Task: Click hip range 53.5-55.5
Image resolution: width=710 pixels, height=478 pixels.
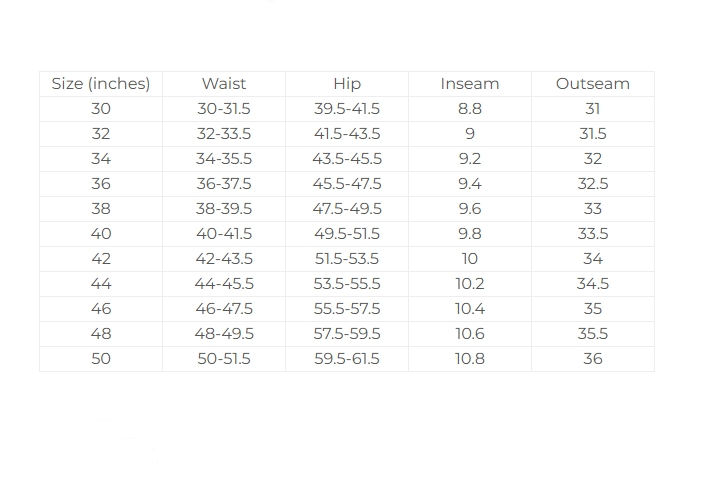Action: coord(347,284)
